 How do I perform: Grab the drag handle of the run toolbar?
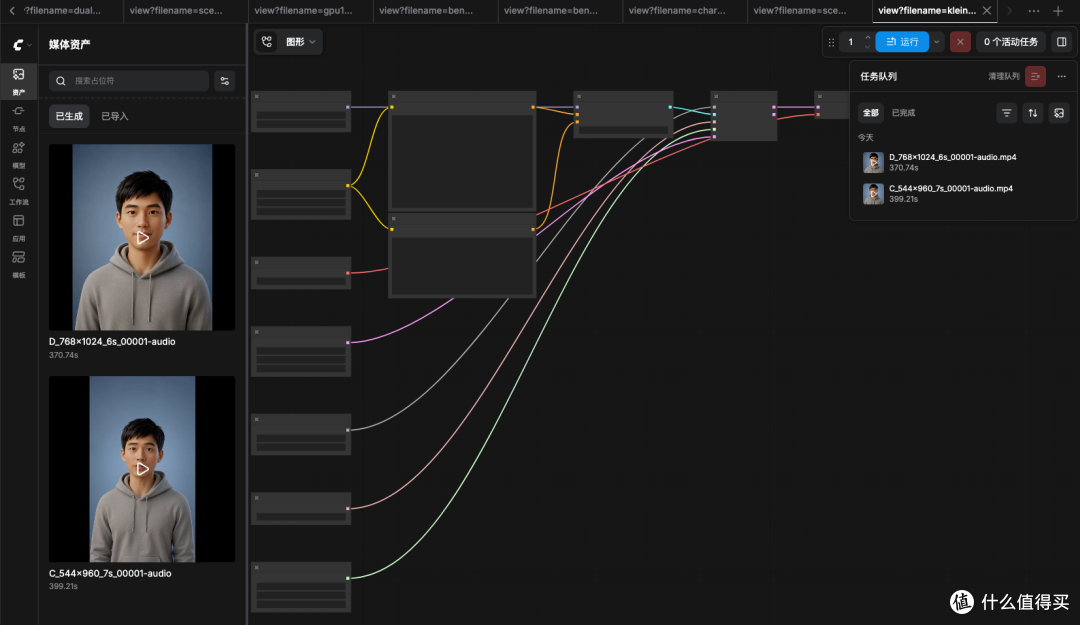click(831, 42)
